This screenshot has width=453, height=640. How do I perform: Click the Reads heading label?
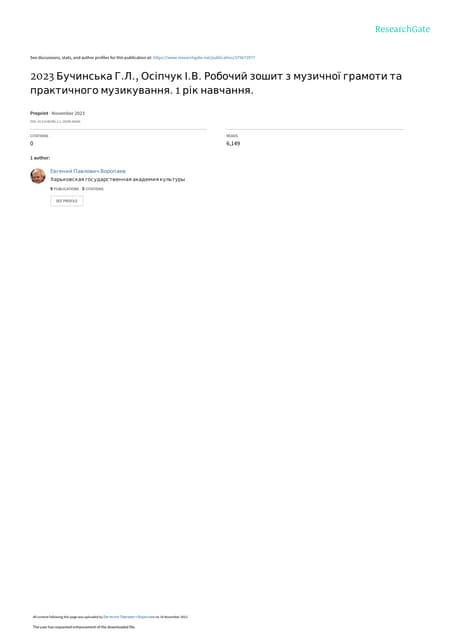232,136
